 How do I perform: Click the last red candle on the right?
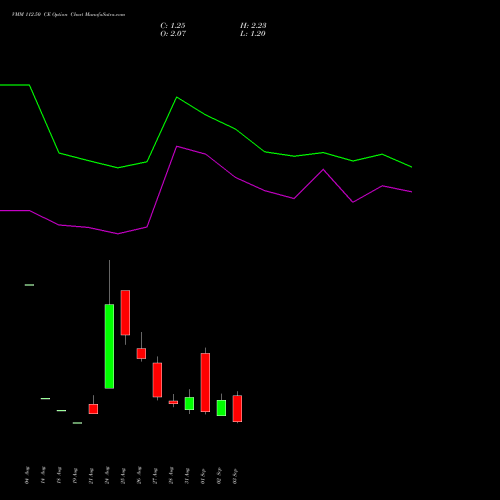point(237,409)
